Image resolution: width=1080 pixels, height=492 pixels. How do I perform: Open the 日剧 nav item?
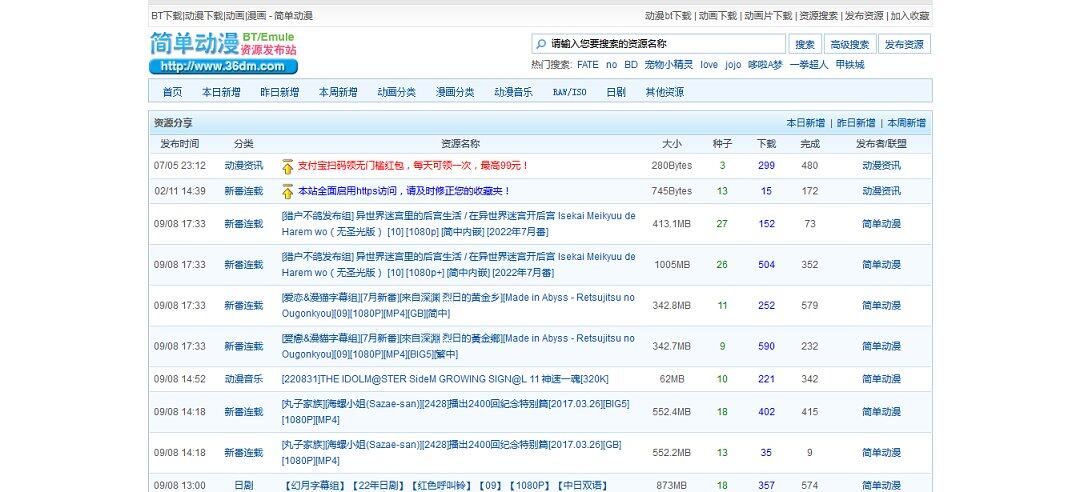pyautogui.click(x=616, y=92)
